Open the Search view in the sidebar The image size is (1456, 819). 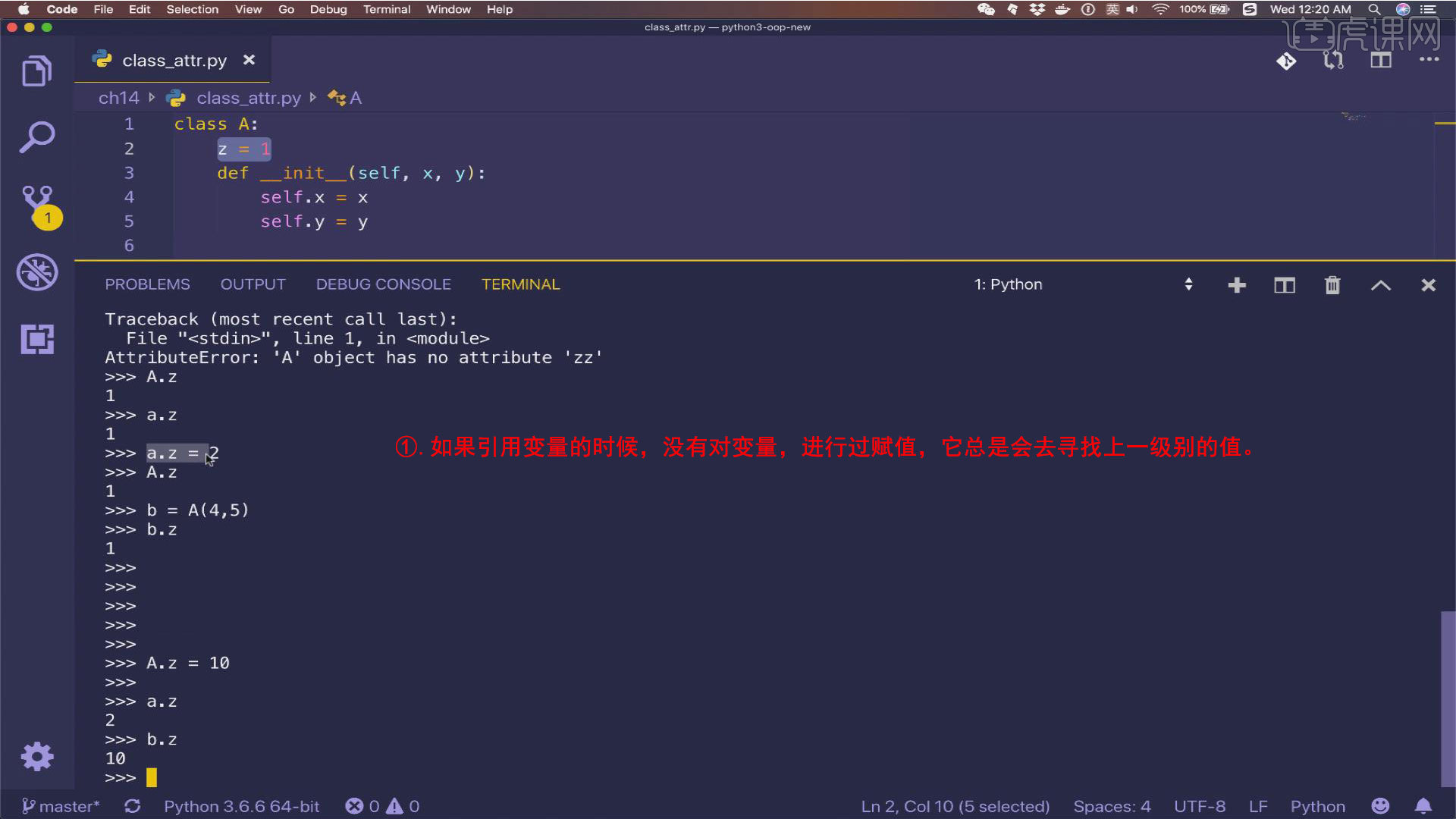pos(36,137)
